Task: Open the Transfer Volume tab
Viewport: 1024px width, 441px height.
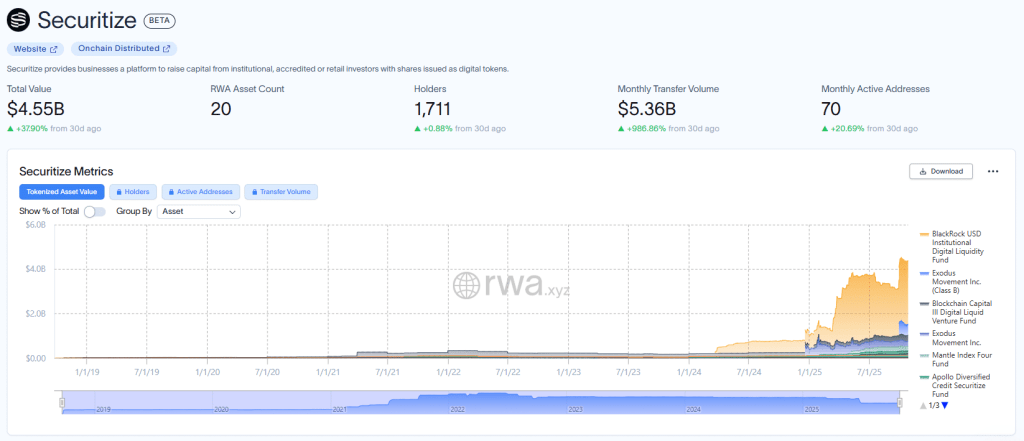Action: pyautogui.click(x=281, y=192)
